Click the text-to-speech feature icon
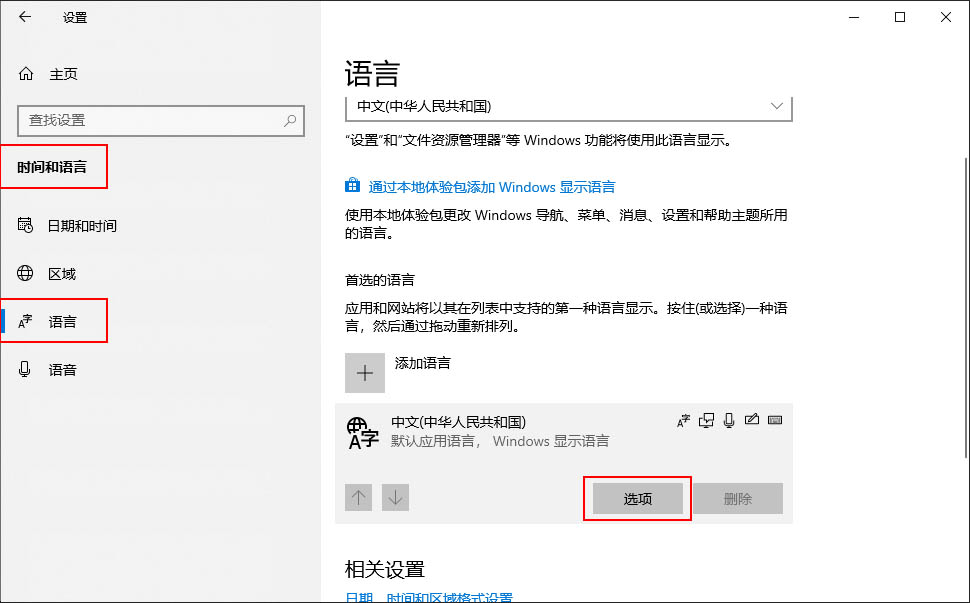Viewport: 970px width, 603px height. pos(706,421)
